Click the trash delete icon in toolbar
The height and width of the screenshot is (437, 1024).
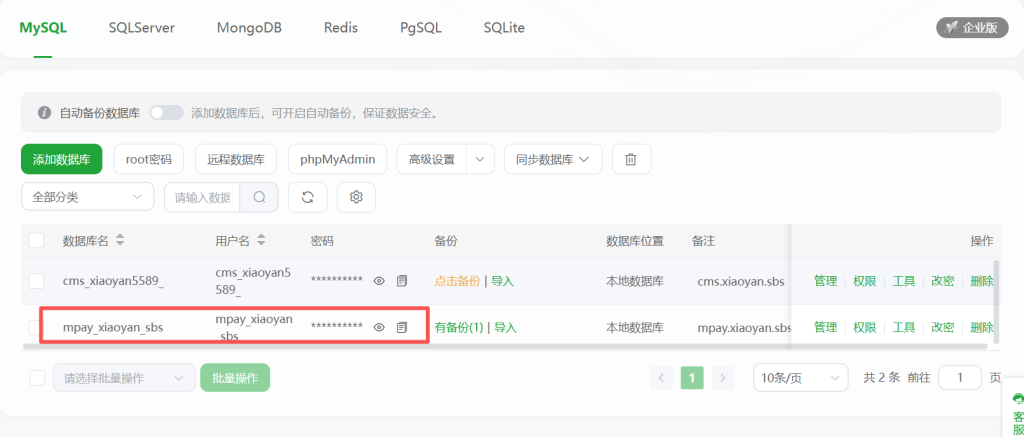631,159
